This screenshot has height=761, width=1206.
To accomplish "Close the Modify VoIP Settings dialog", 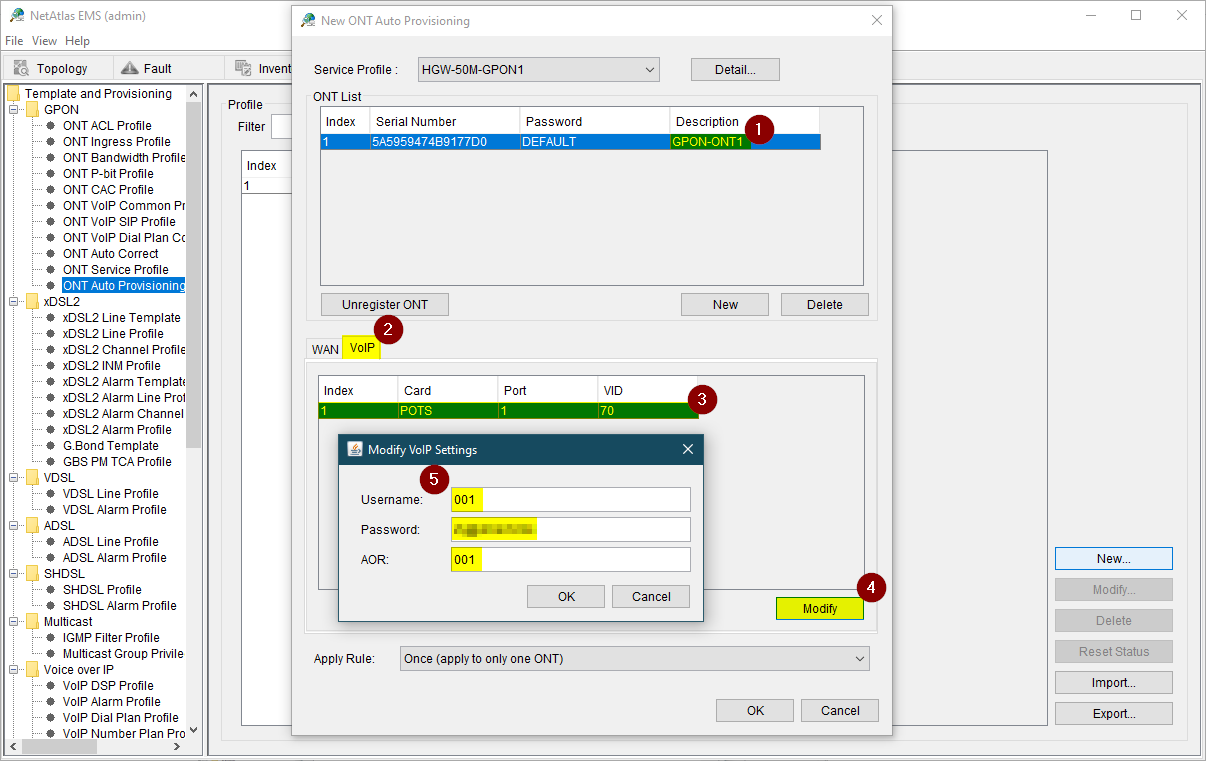I will click(687, 450).
